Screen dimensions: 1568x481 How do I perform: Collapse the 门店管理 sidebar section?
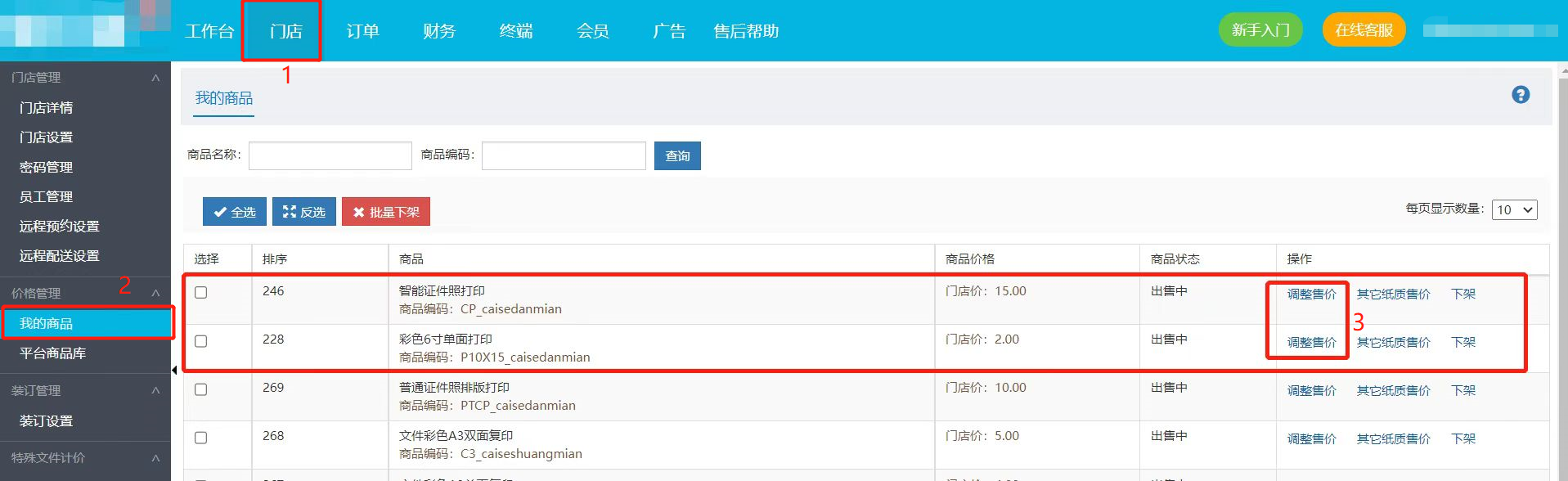pos(155,78)
